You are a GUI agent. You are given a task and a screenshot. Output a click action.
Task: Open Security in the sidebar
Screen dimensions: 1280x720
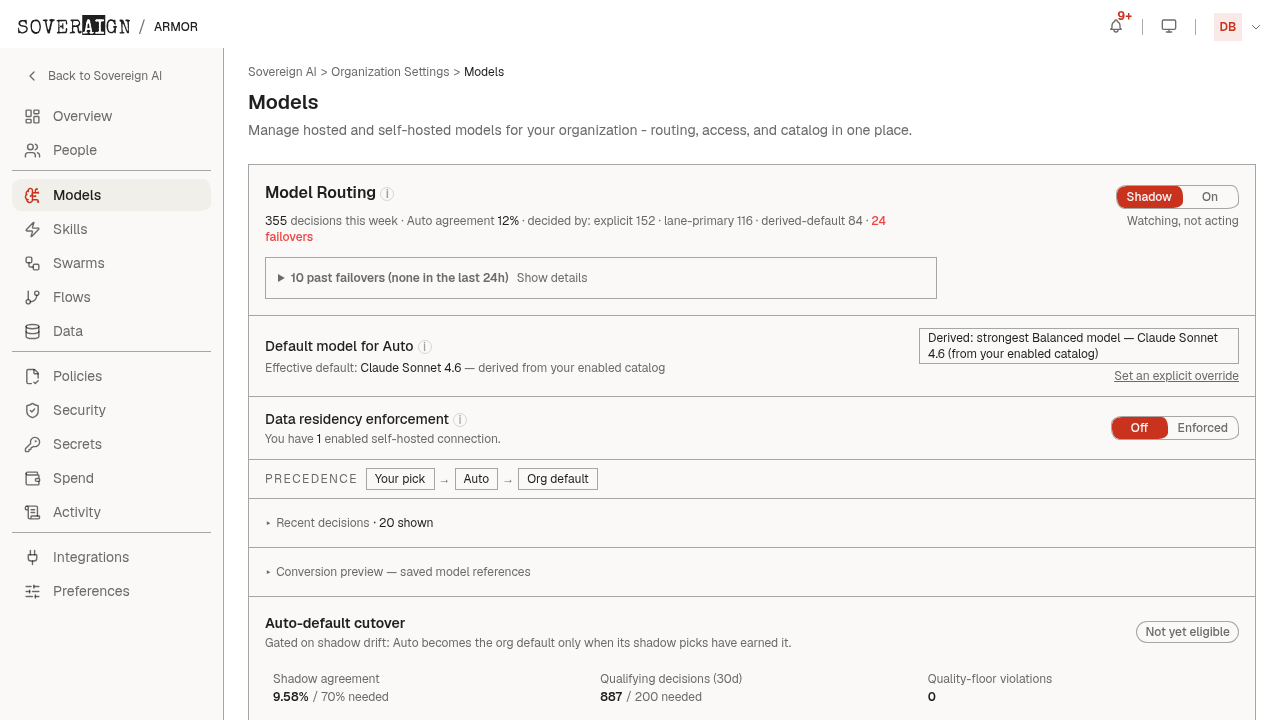pyautogui.click(x=111, y=410)
